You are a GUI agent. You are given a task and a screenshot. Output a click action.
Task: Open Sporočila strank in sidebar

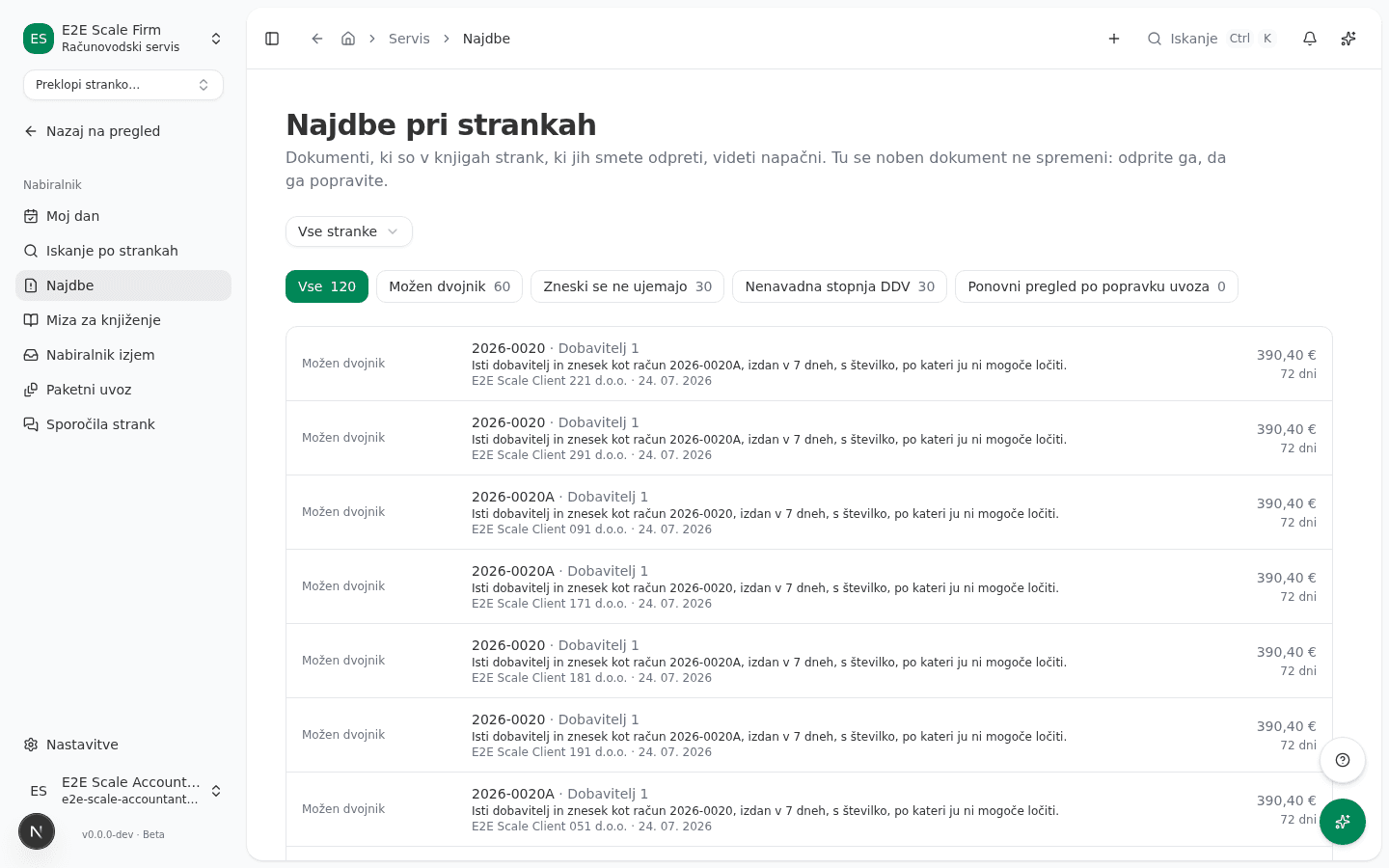123,424
